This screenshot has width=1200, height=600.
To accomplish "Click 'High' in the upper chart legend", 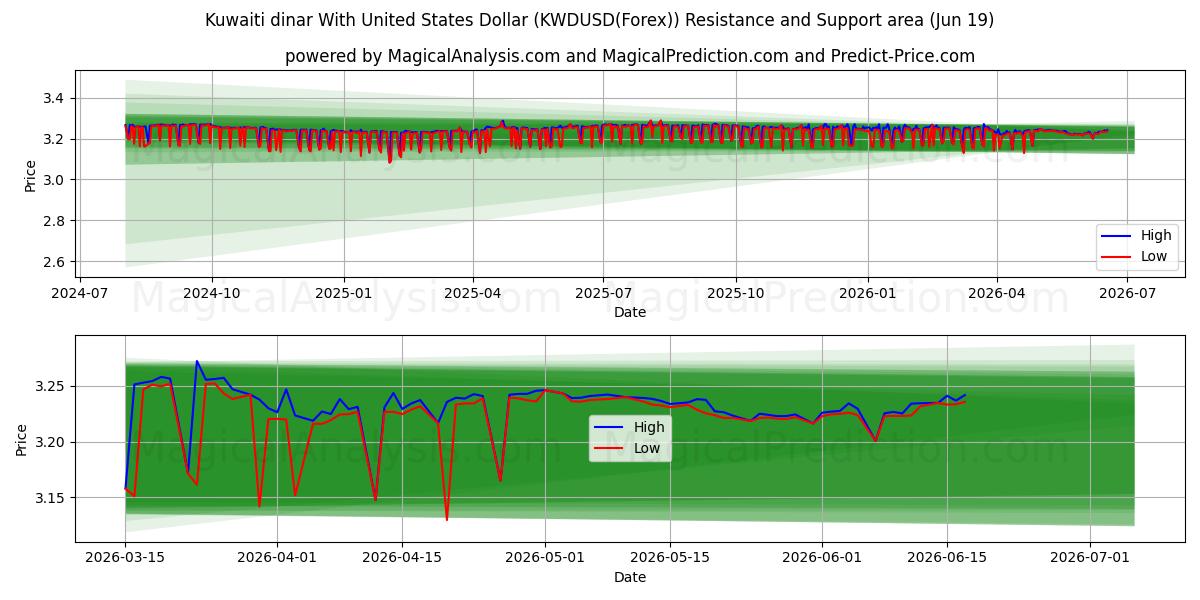I will tap(1156, 236).
